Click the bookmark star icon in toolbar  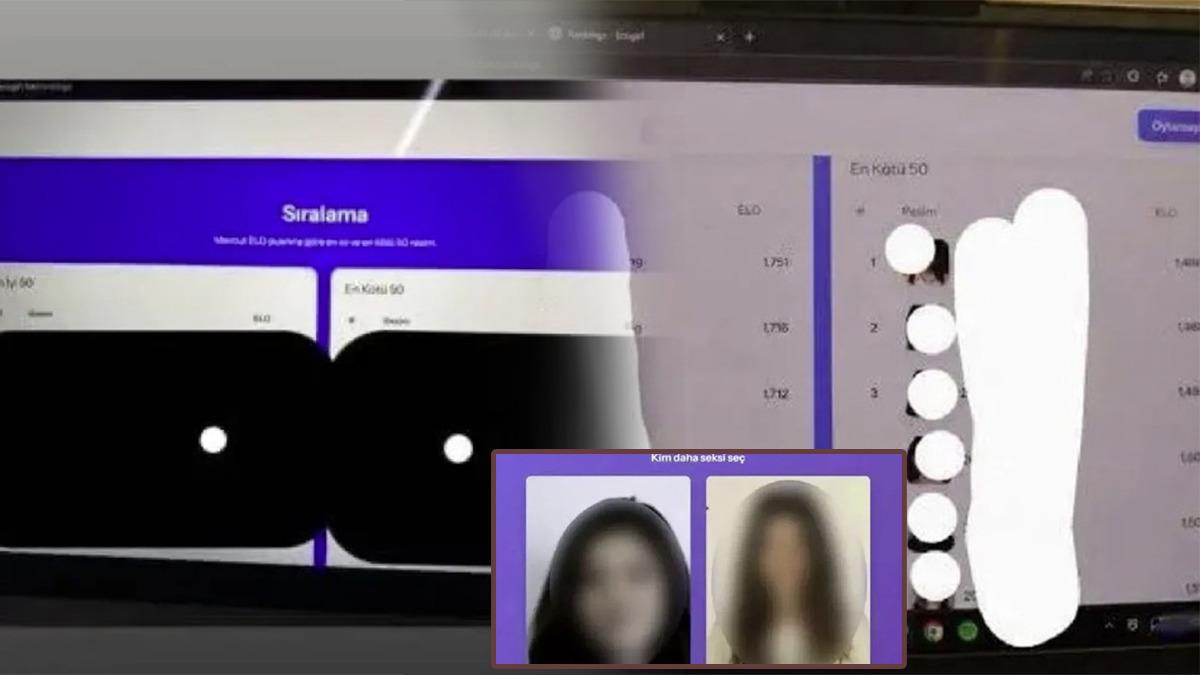pos(1161,76)
